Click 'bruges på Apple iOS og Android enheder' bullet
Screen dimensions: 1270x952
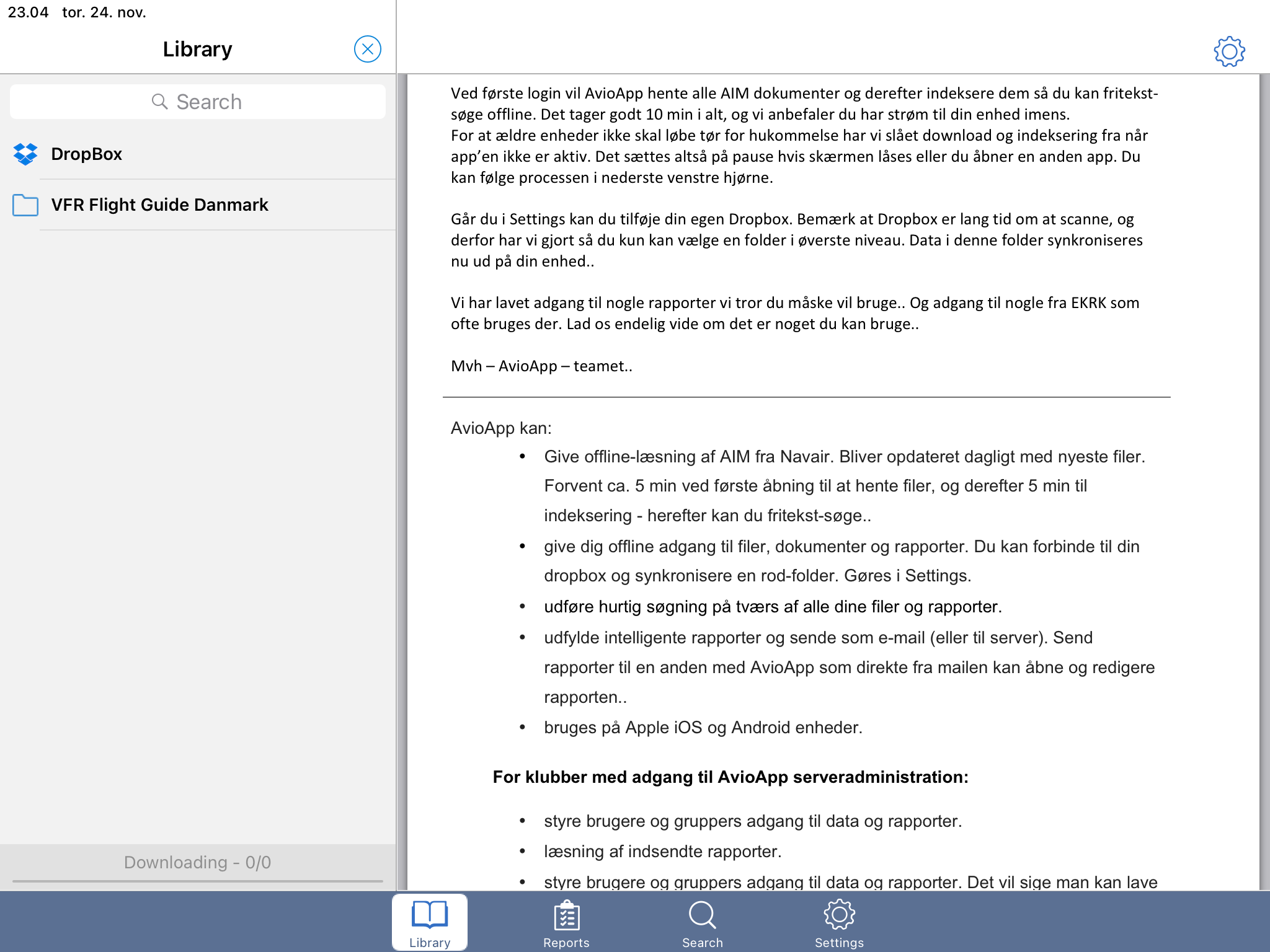tap(703, 728)
